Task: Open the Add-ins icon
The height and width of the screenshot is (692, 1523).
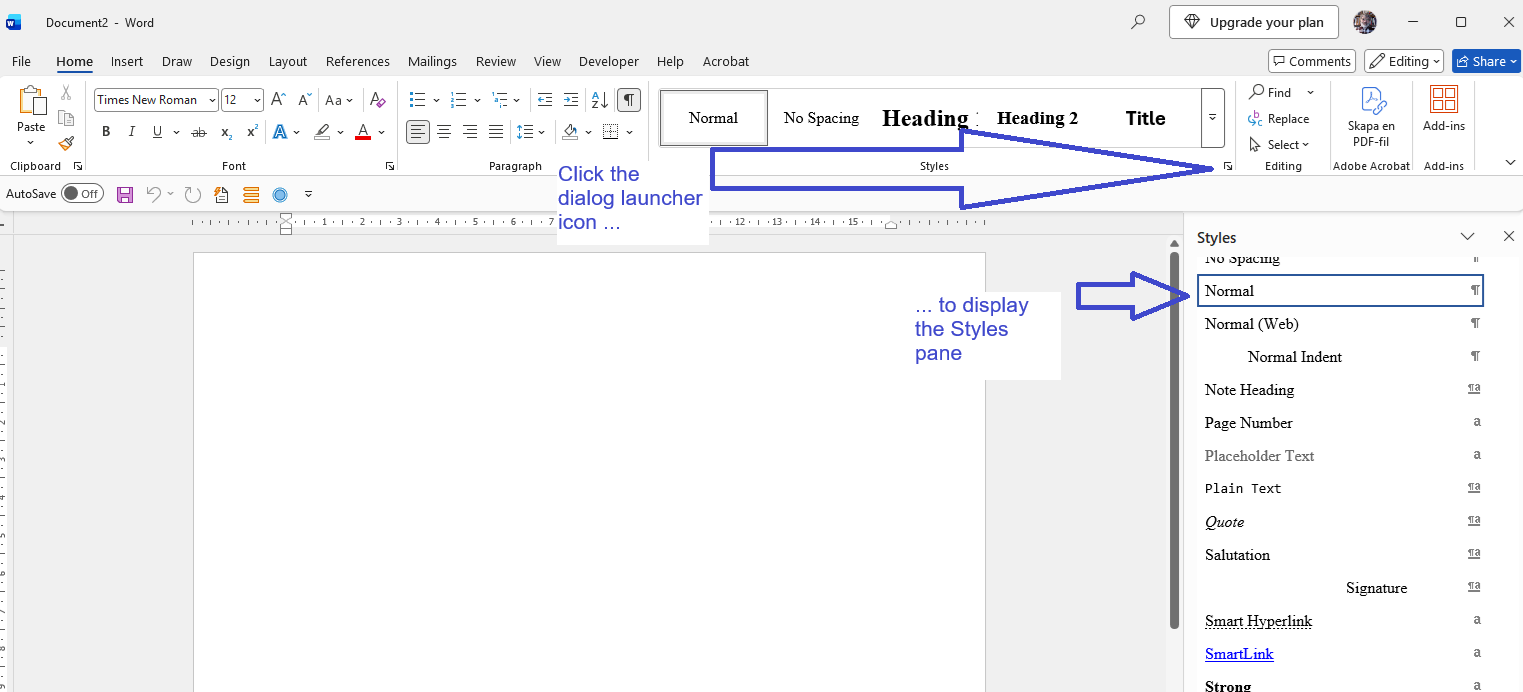Action: click(x=1443, y=109)
